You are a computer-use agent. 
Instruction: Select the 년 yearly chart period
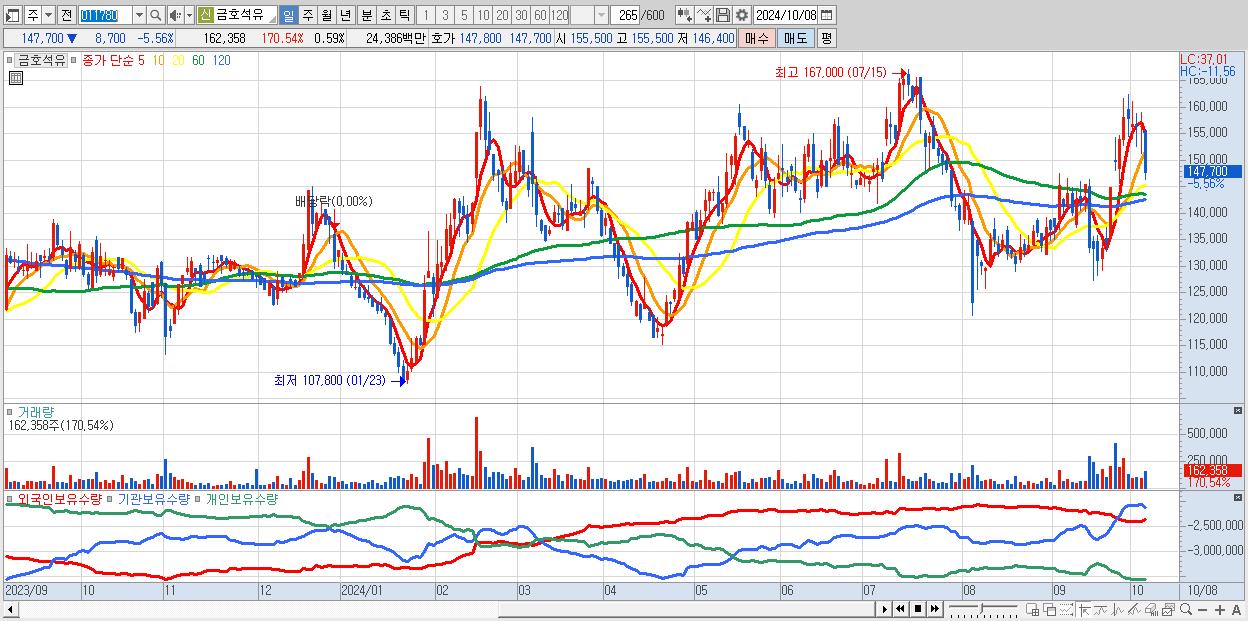pos(345,16)
